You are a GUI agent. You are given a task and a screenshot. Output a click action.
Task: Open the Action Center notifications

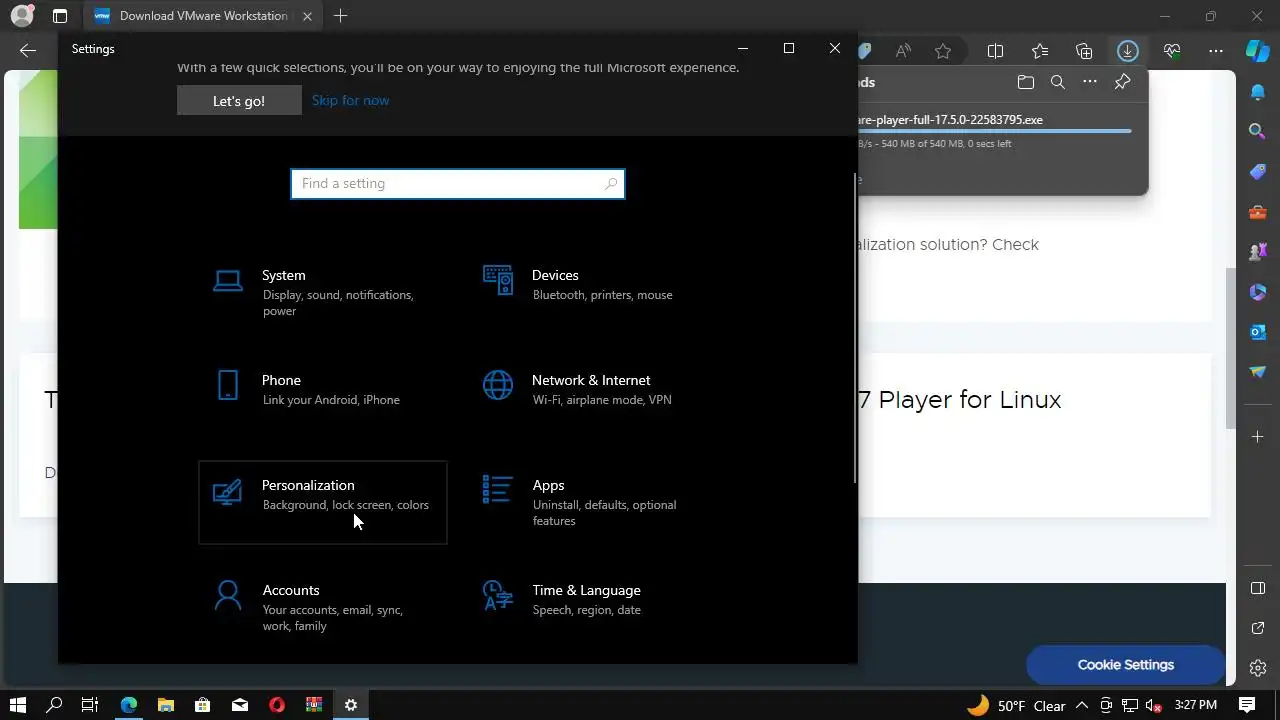tap(1247, 705)
